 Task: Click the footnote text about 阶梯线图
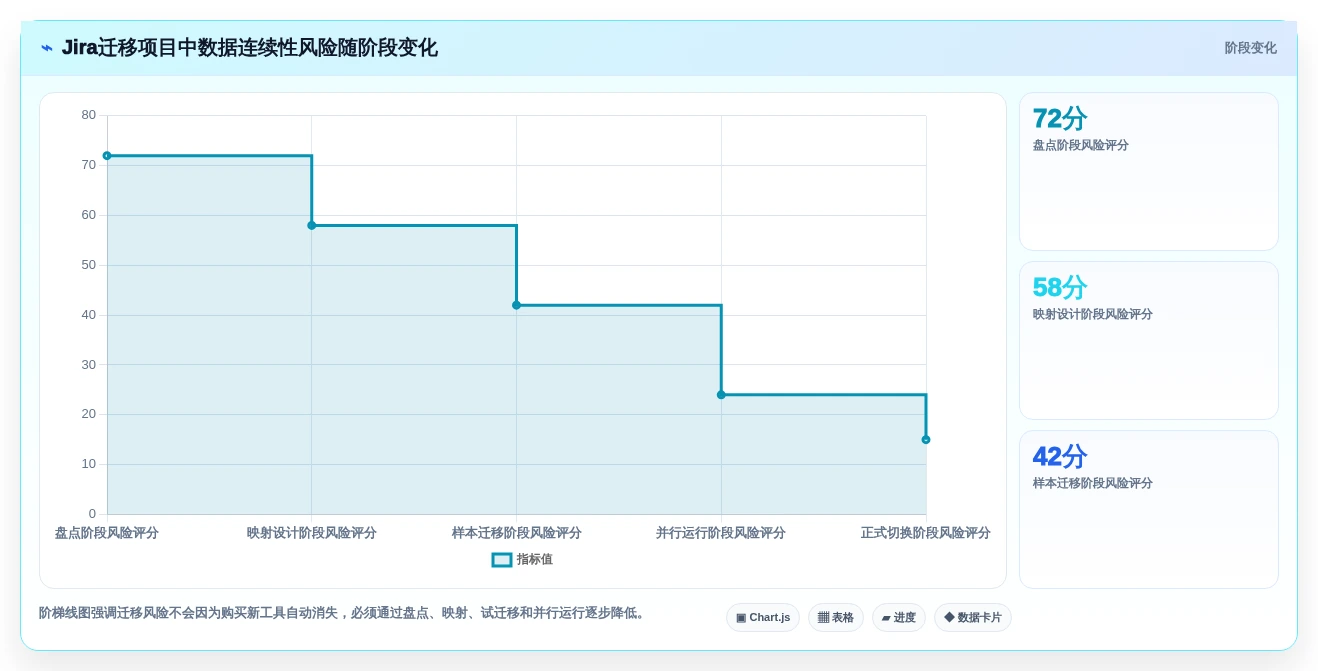point(344,613)
